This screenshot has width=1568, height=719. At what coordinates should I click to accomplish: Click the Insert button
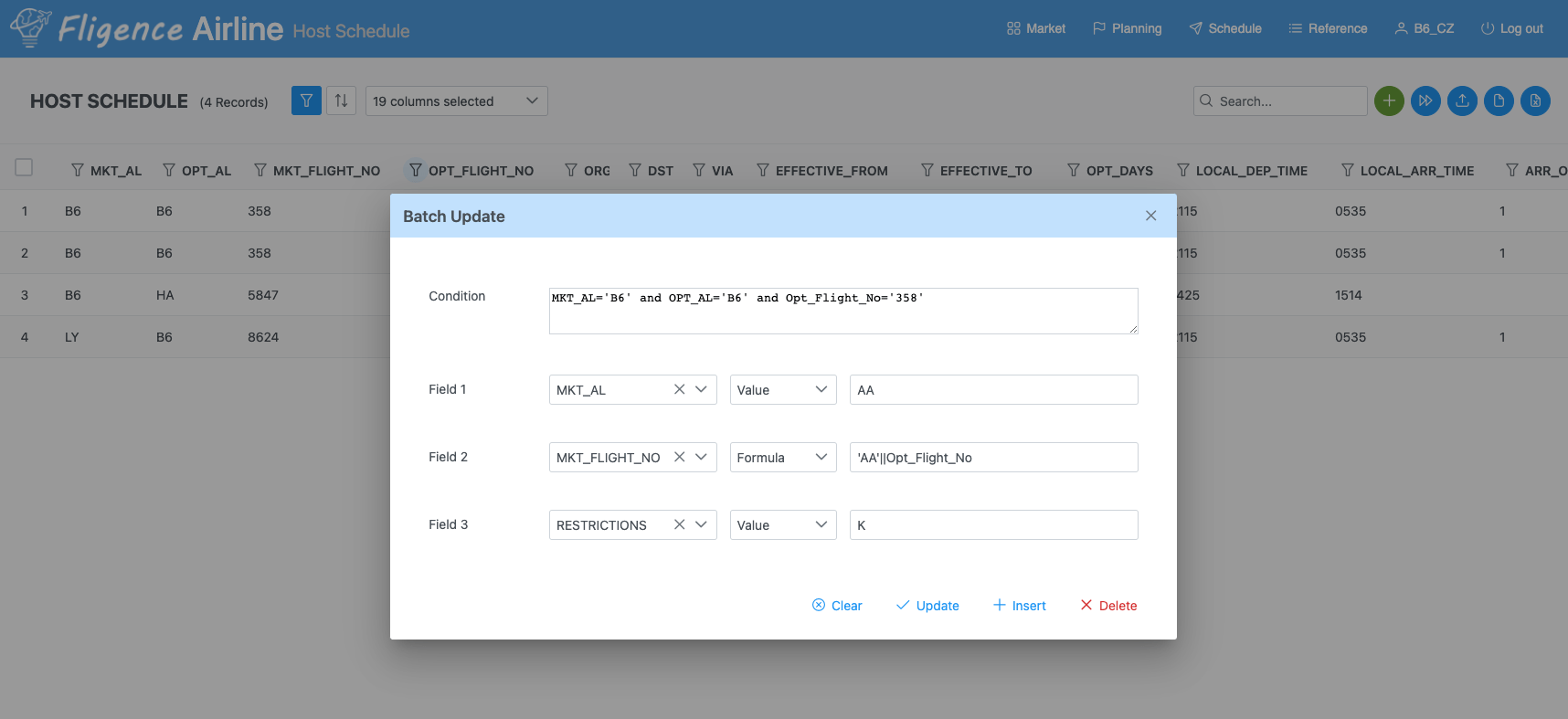[x=1019, y=605]
